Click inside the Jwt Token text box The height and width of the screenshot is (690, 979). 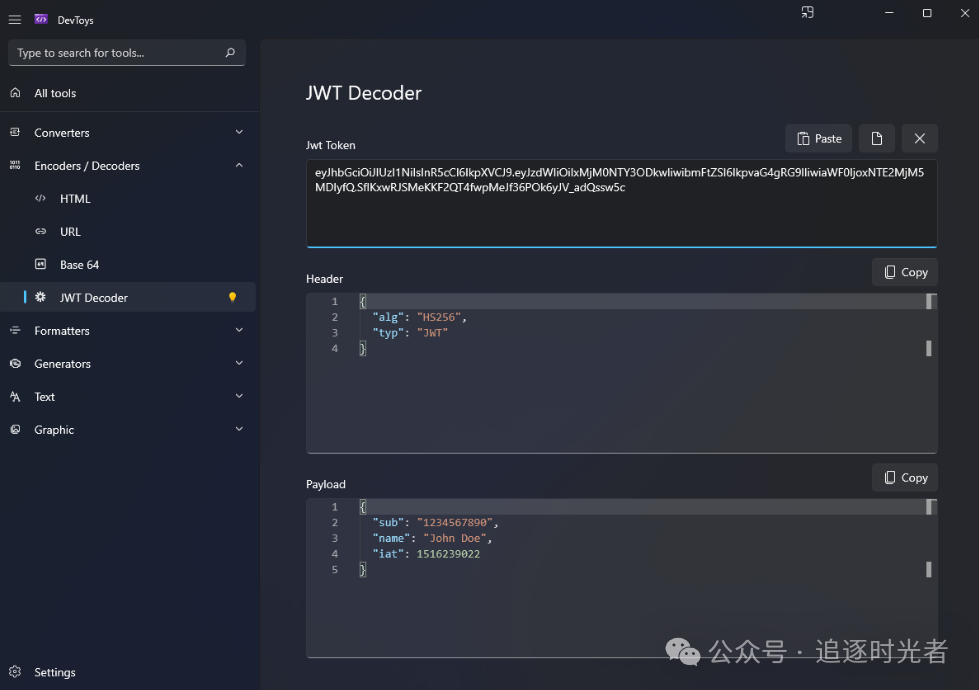click(621, 215)
